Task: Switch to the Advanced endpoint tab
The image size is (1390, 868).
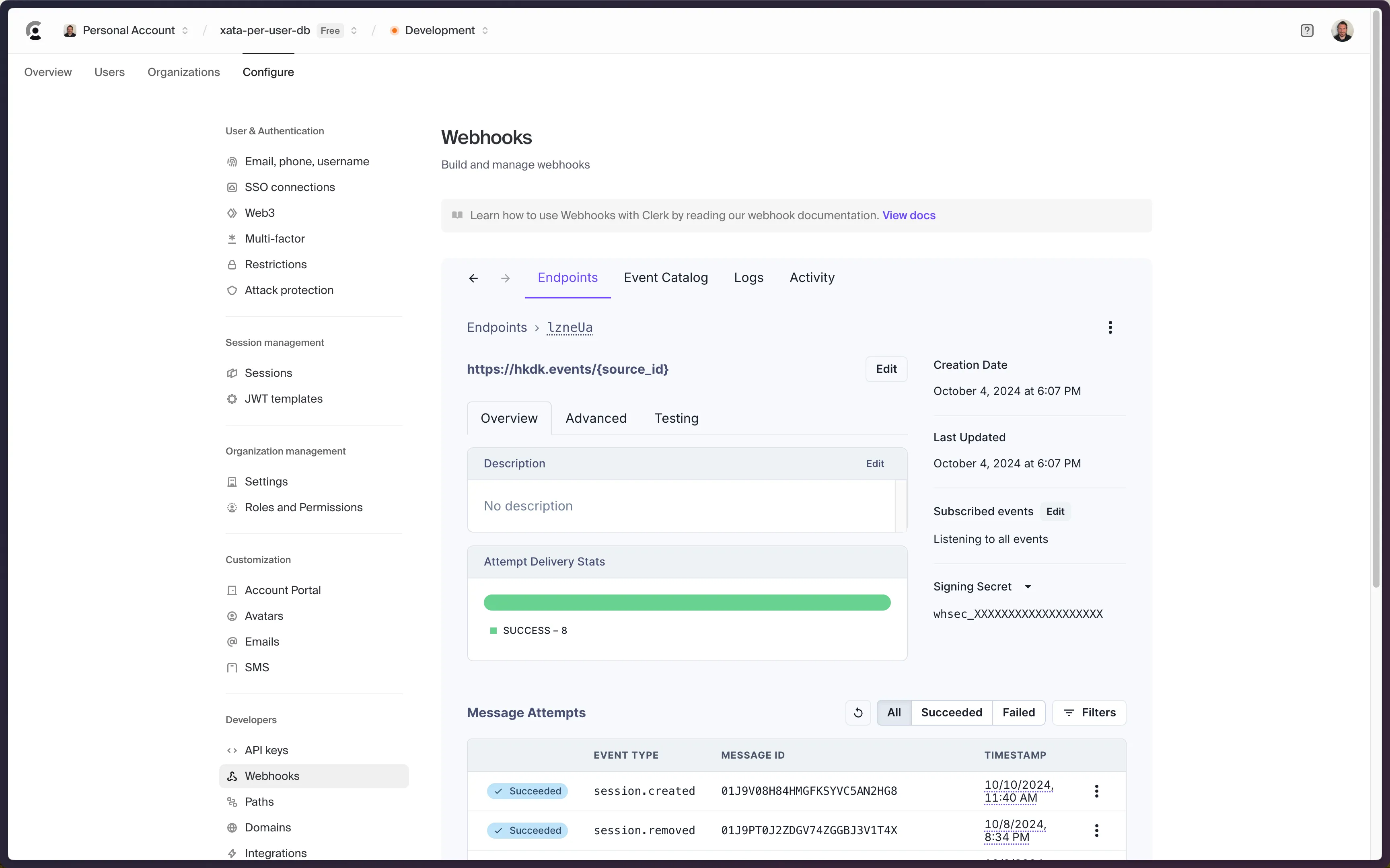Action: [x=596, y=418]
